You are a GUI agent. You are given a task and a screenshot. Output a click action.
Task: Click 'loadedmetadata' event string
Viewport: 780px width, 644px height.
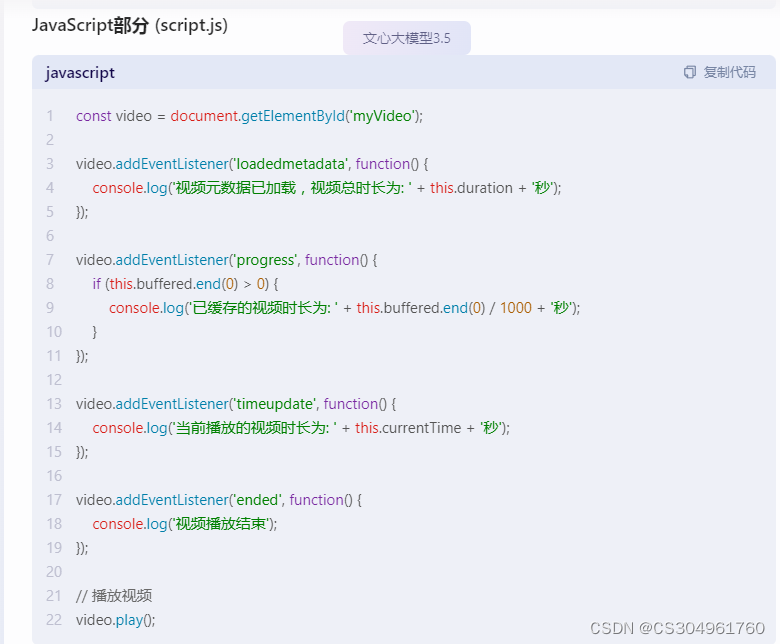(291, 164)
